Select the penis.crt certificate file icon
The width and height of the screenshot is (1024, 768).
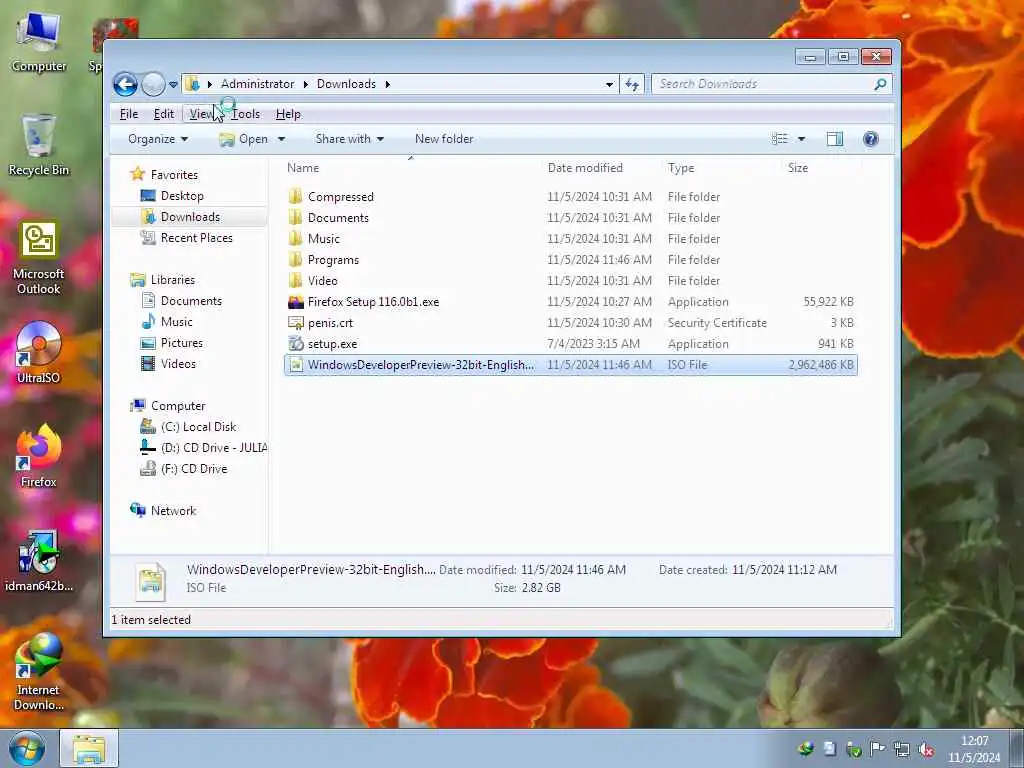pyautogui.click(x=296, y=323)
